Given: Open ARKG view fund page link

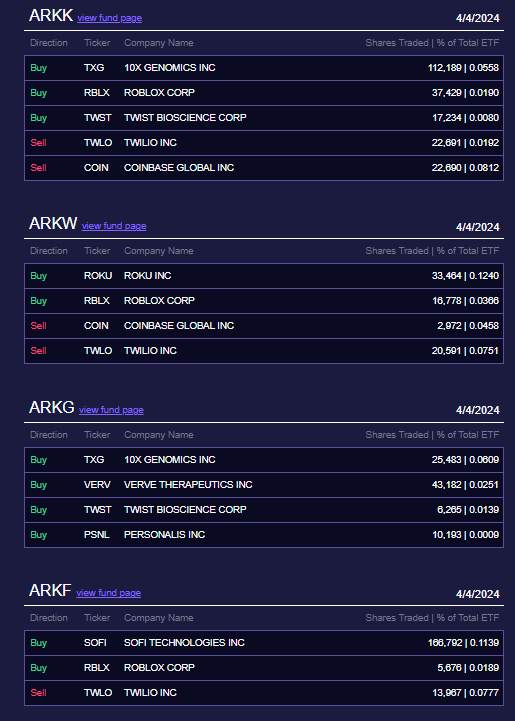Looking at the screenshot, I should click(111, 410).
